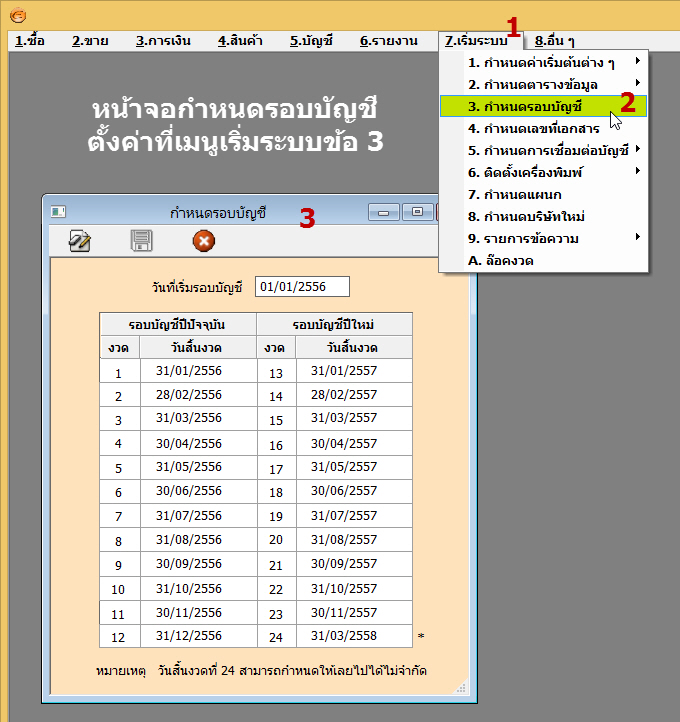Open the 4.สินค้า menu
Image resolution: width=680 pixels, height=722 pixels.
pyautogui.click(x=240, y=41)
